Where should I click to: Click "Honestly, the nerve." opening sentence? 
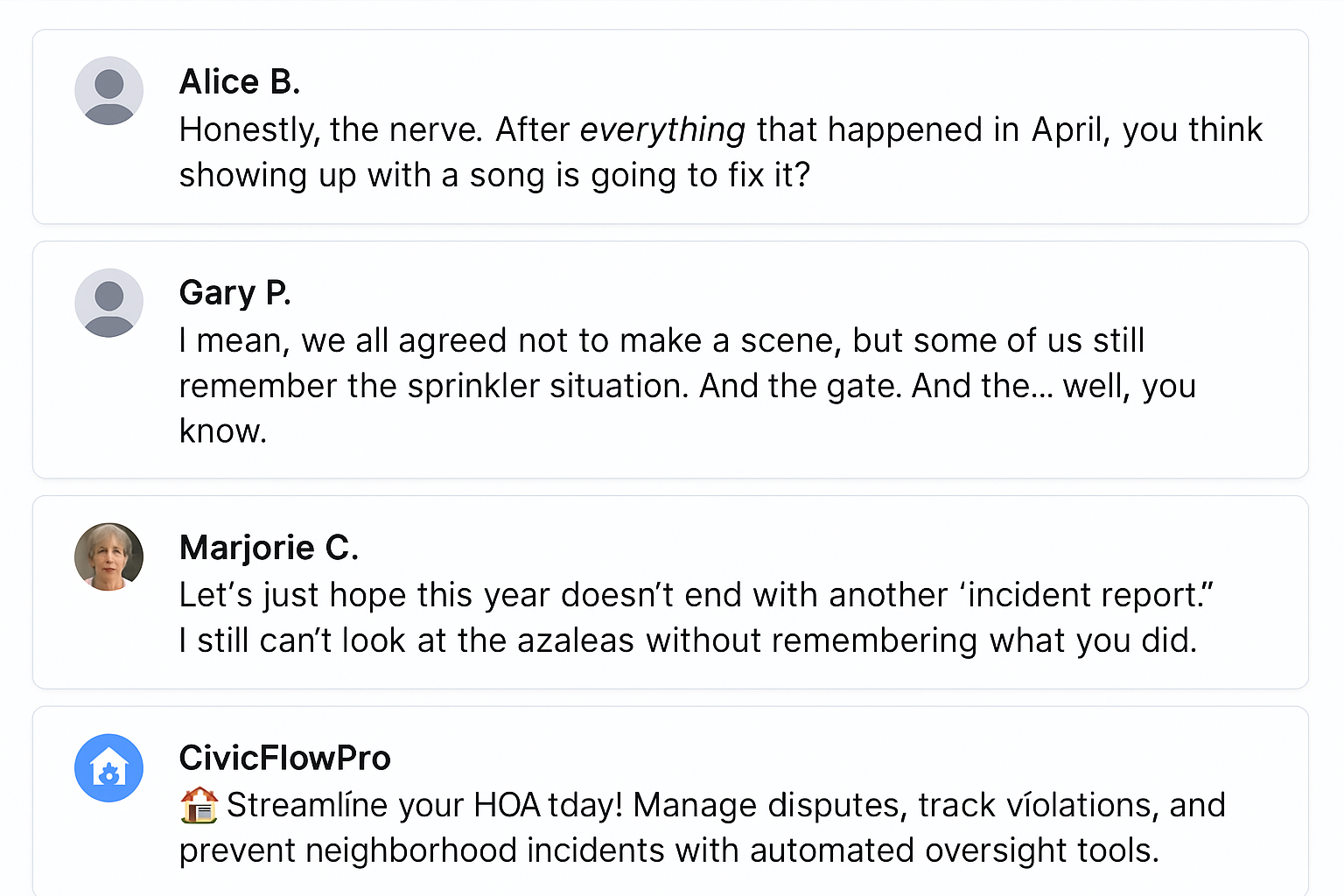pos(331,129)
